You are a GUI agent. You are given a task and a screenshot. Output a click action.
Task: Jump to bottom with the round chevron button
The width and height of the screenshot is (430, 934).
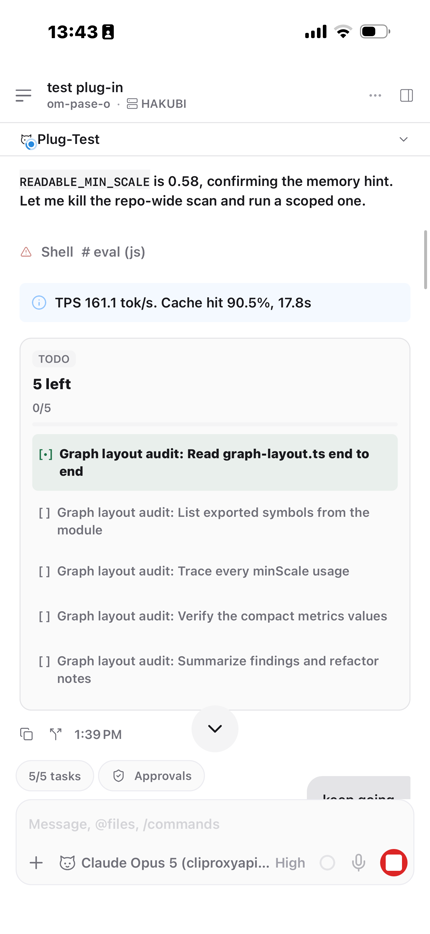coord(215,728)
